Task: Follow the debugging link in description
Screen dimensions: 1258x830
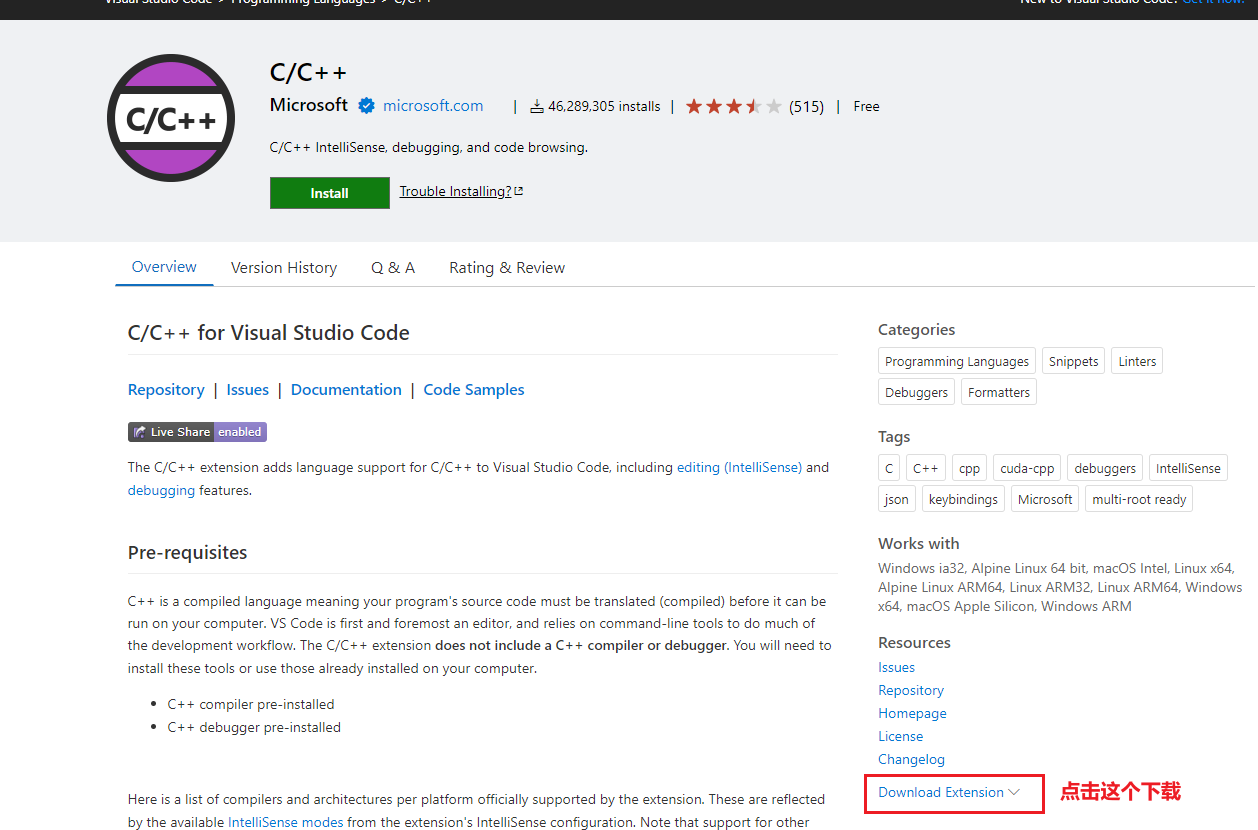Action: [161, 491]
